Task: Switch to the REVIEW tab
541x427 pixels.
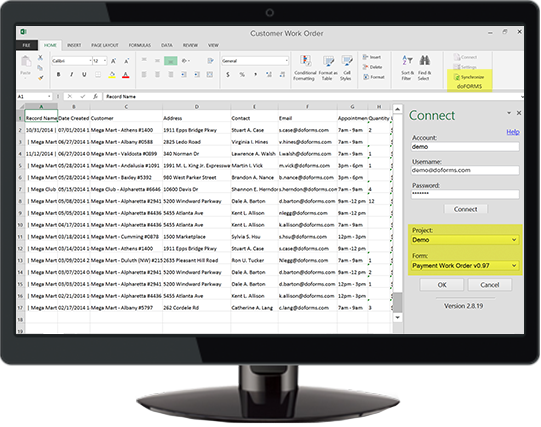Action: coord(190,45)
